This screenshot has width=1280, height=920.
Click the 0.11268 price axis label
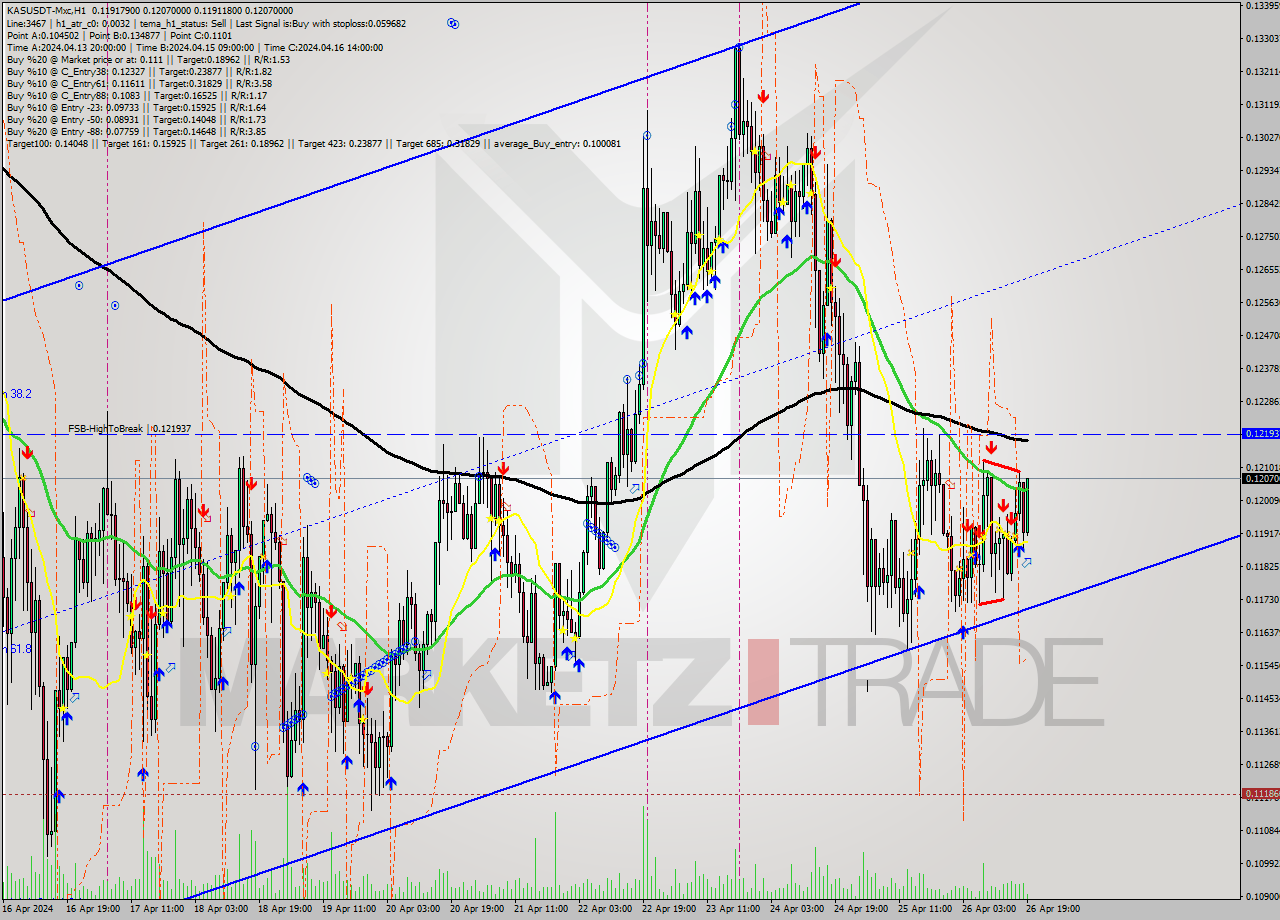point(1262,765)
